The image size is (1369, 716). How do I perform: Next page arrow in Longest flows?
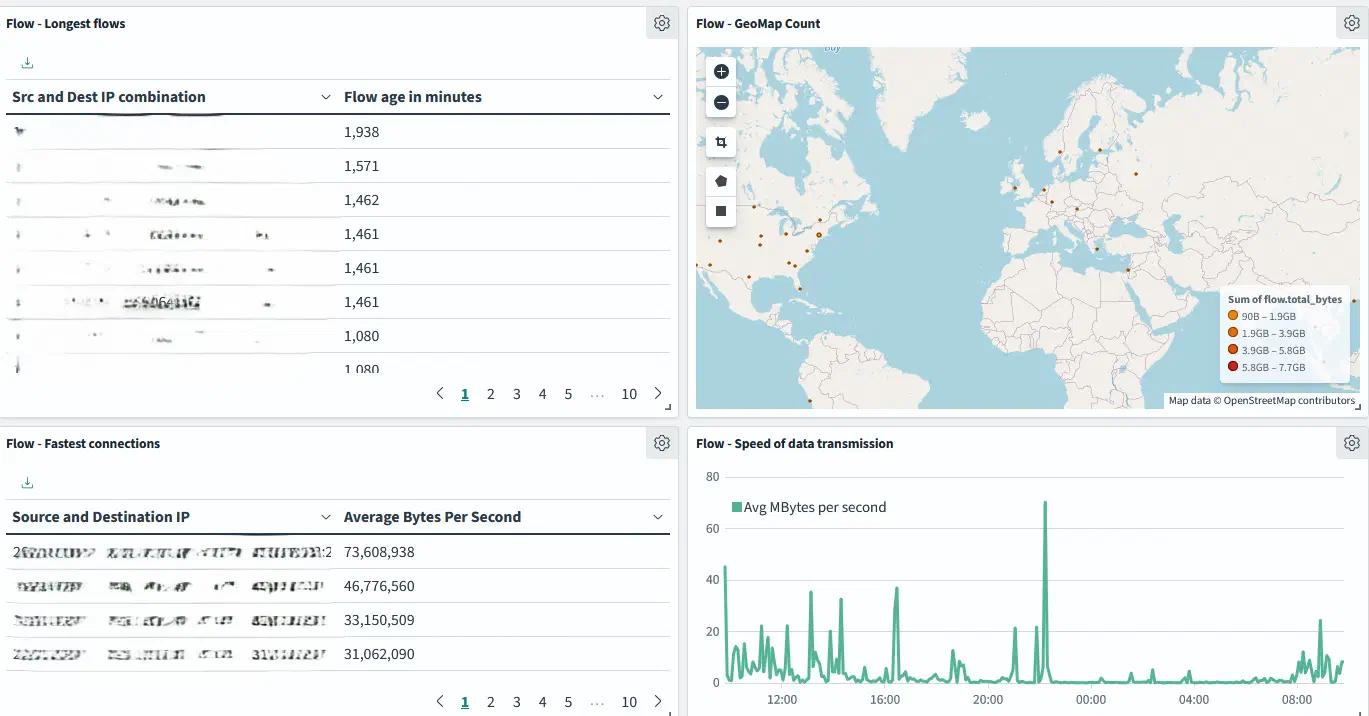657,394
